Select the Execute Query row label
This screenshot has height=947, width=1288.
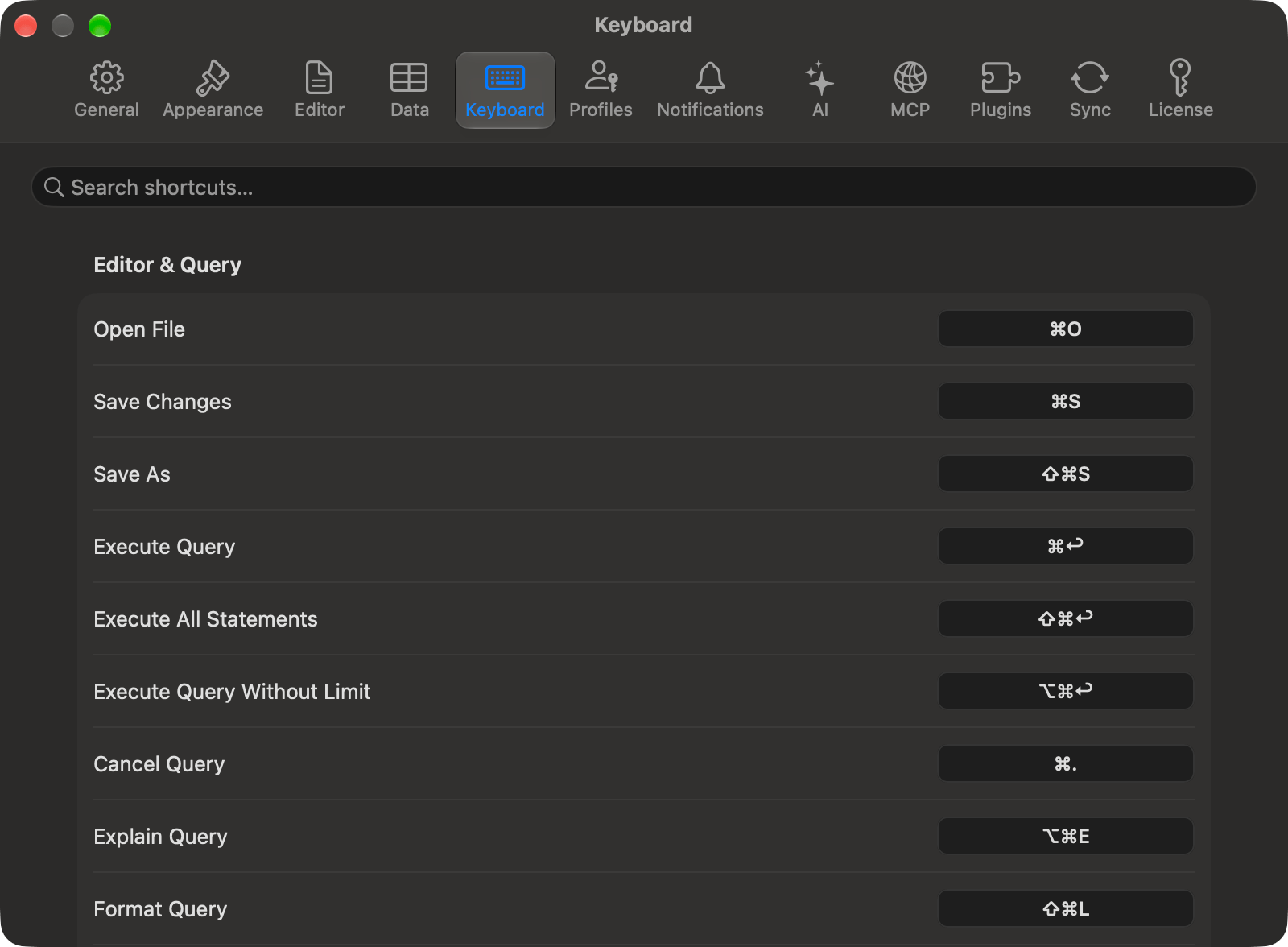click(164, 547)
